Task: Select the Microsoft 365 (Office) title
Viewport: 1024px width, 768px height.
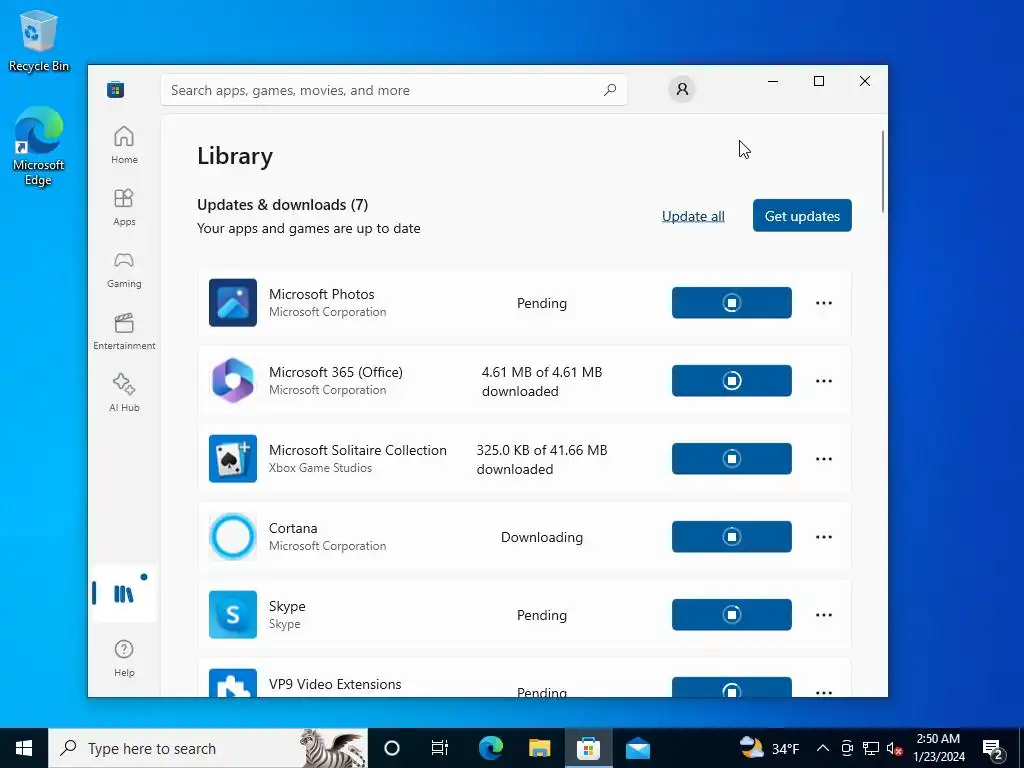Action: pyautogui.click(x=336, y=372)
